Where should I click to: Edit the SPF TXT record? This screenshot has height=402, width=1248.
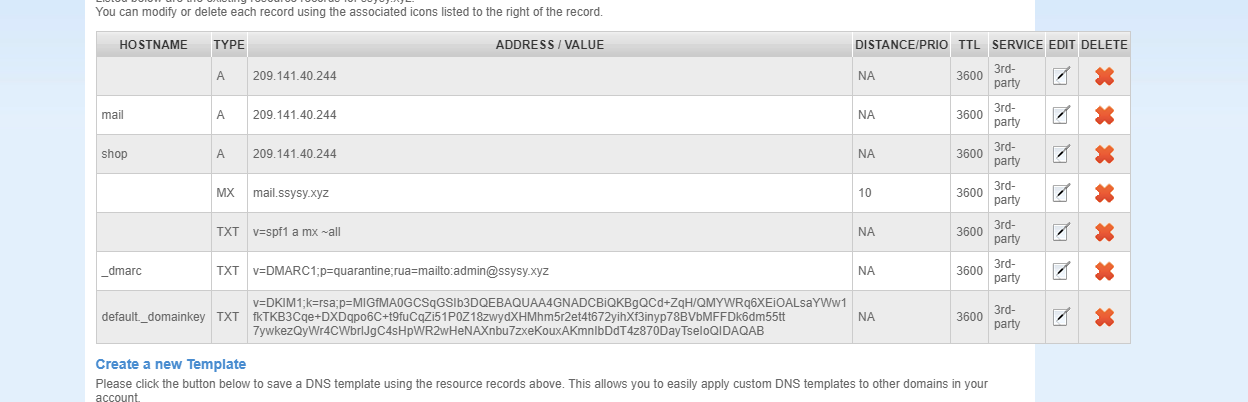point(1061,232)
